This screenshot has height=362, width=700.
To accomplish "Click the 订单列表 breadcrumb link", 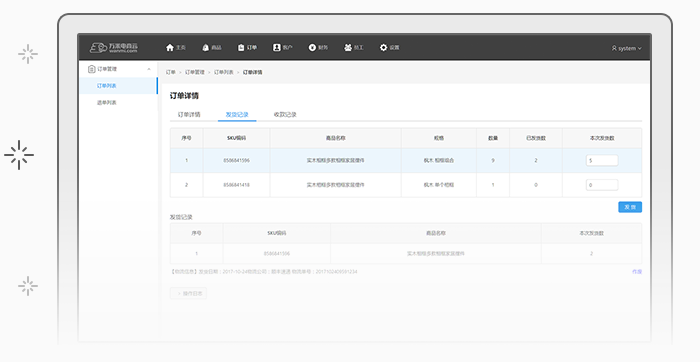I will pyautogui.click(x=224, y=72).
